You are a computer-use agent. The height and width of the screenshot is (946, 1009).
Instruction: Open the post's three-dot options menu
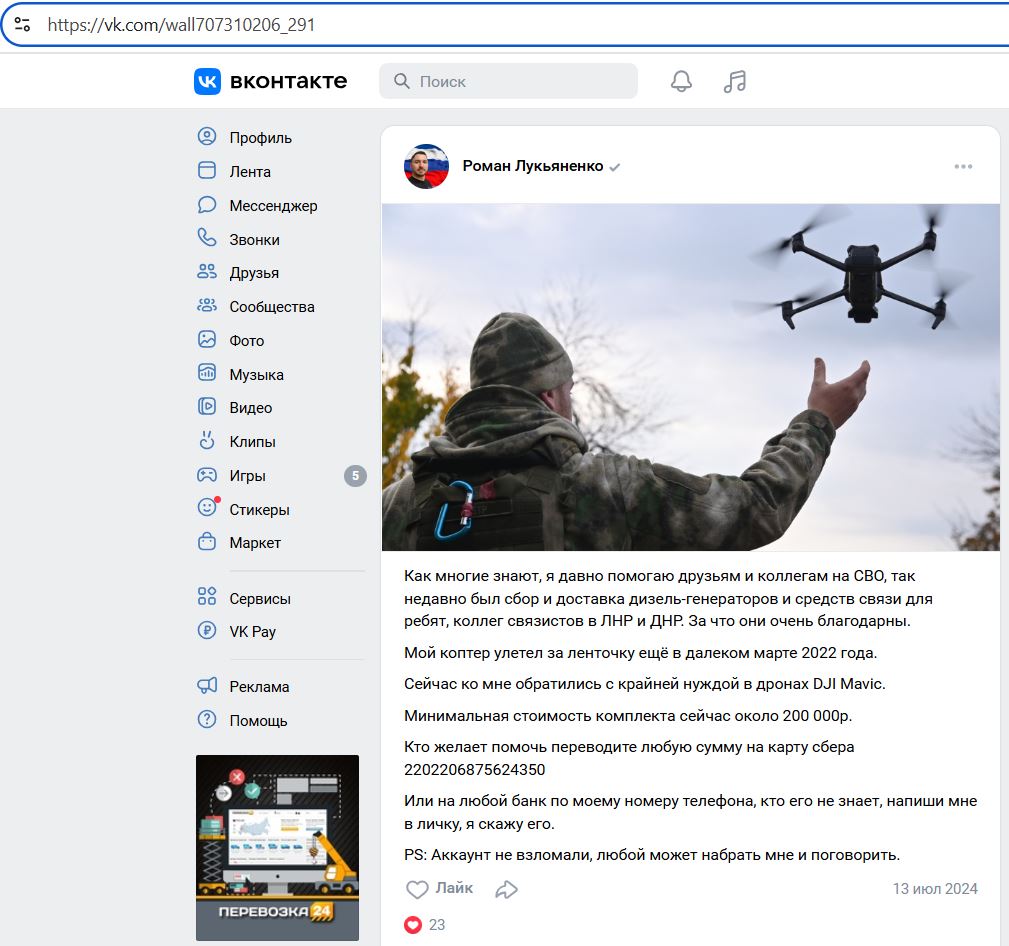click(x=963, y=167)
